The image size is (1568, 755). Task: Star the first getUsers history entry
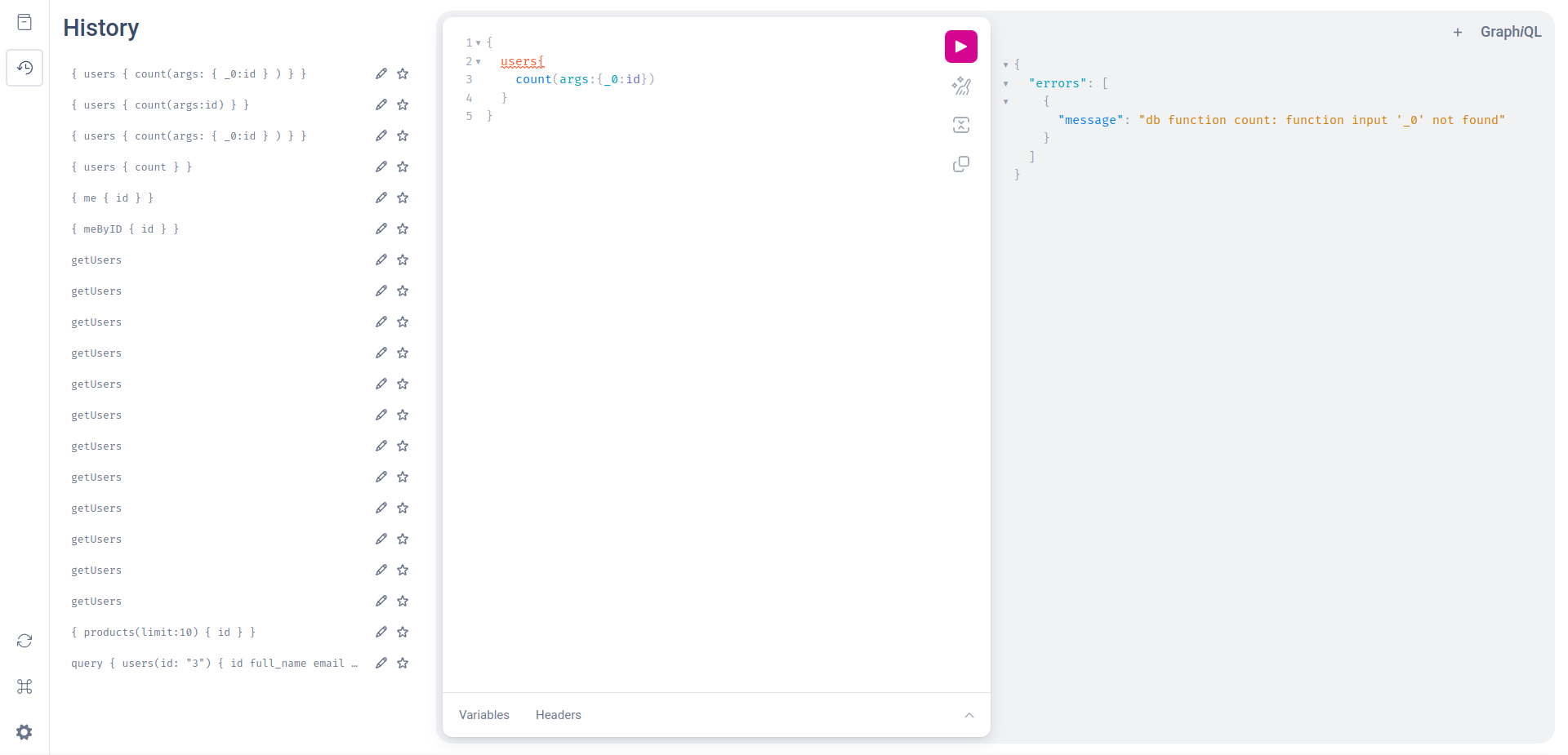403,260
